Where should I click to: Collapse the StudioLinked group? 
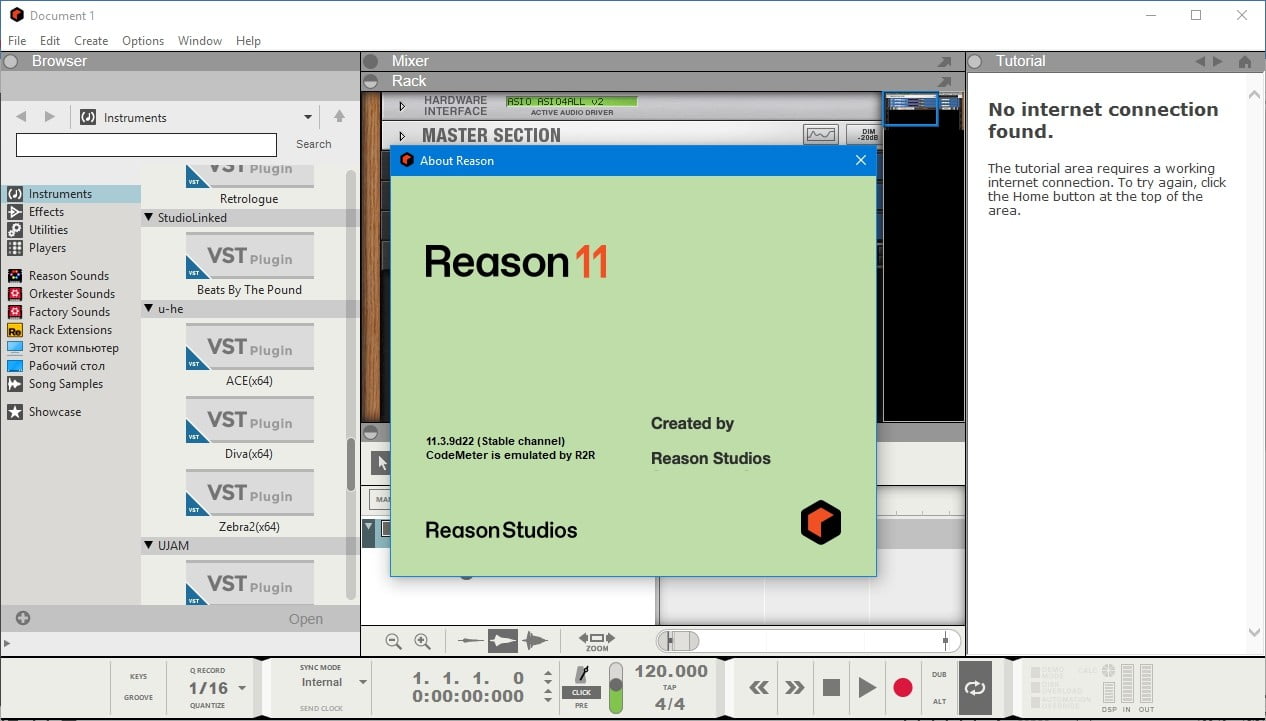[x=148, y=218]
